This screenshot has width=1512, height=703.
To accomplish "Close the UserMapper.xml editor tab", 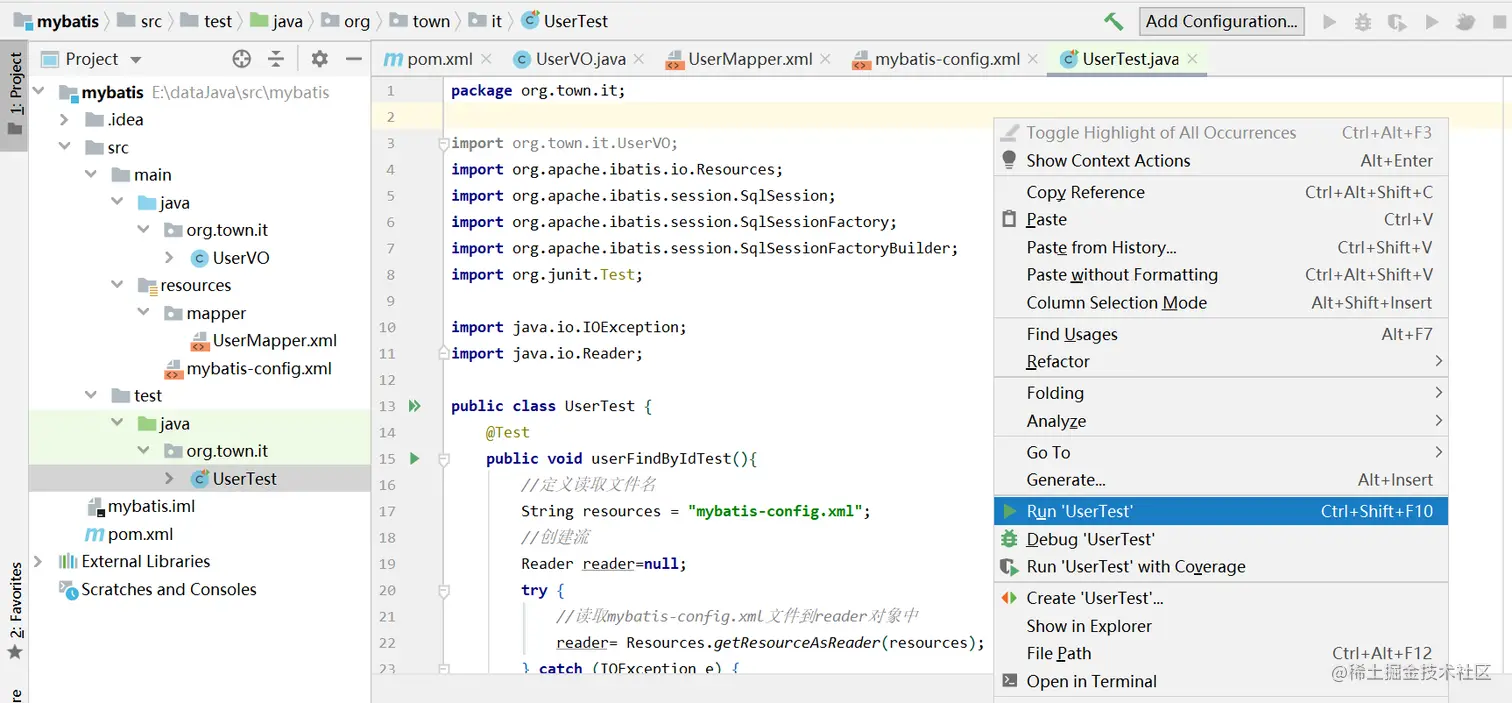I will (825, 59).
